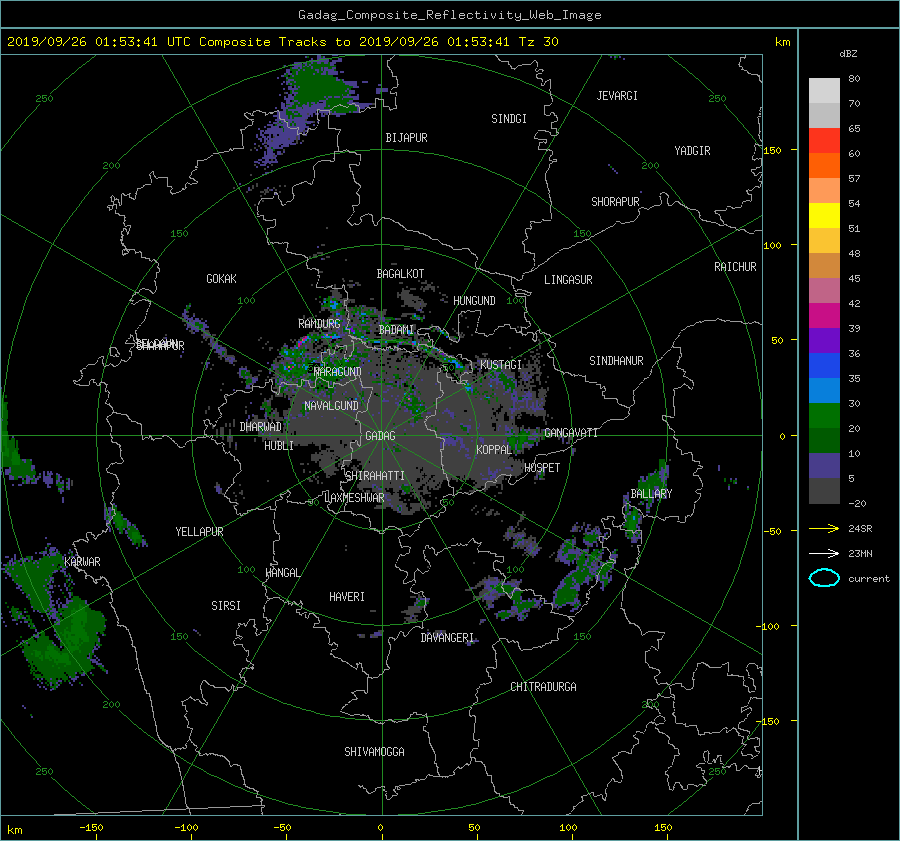Click the SHORAPUR city label
The height and width of the screenshot is (841, 900).
pyautogui.click(x=615, y=202)
